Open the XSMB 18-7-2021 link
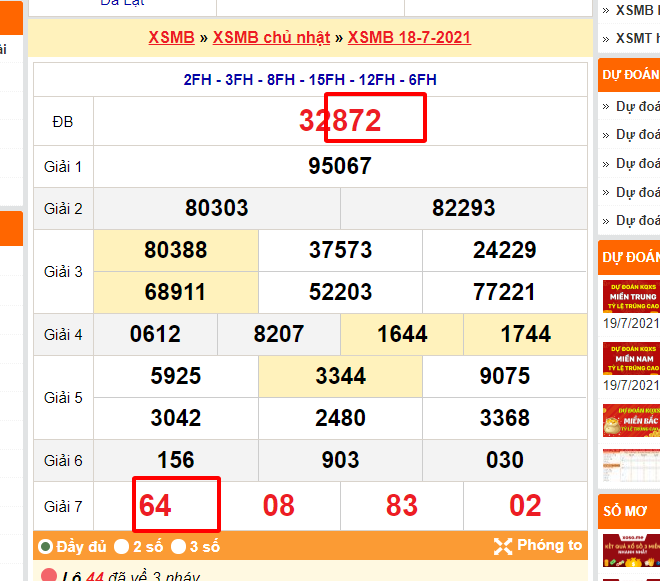Viewport: 660px width, 581px height. pos(409,38)
